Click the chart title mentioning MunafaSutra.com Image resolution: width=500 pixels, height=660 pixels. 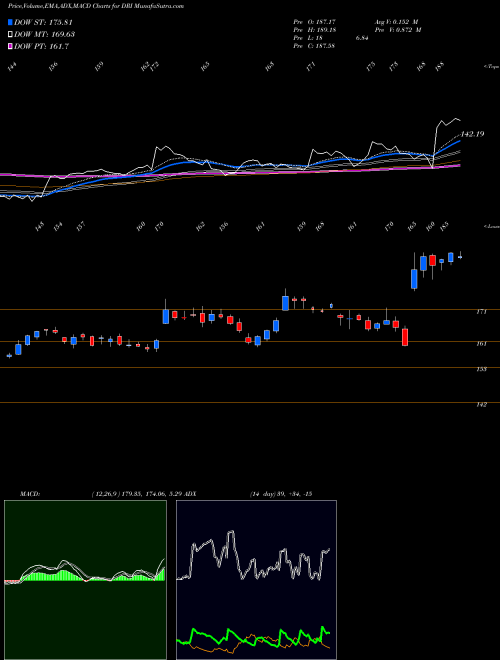[96, 6]
